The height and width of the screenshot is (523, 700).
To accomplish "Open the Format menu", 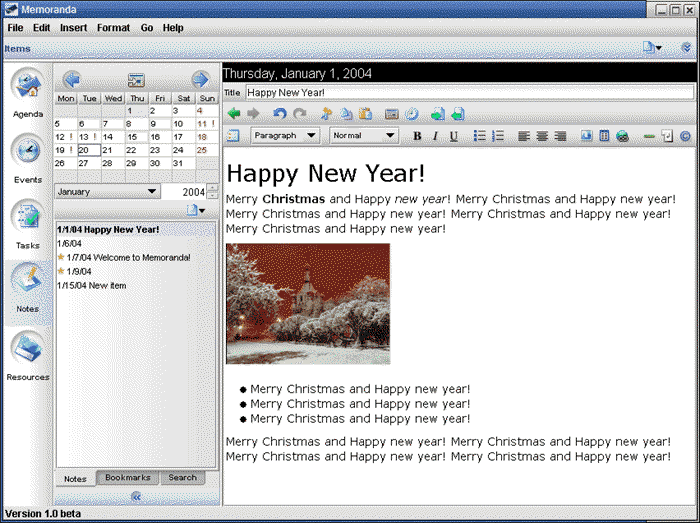I will (x=113, y=28).
